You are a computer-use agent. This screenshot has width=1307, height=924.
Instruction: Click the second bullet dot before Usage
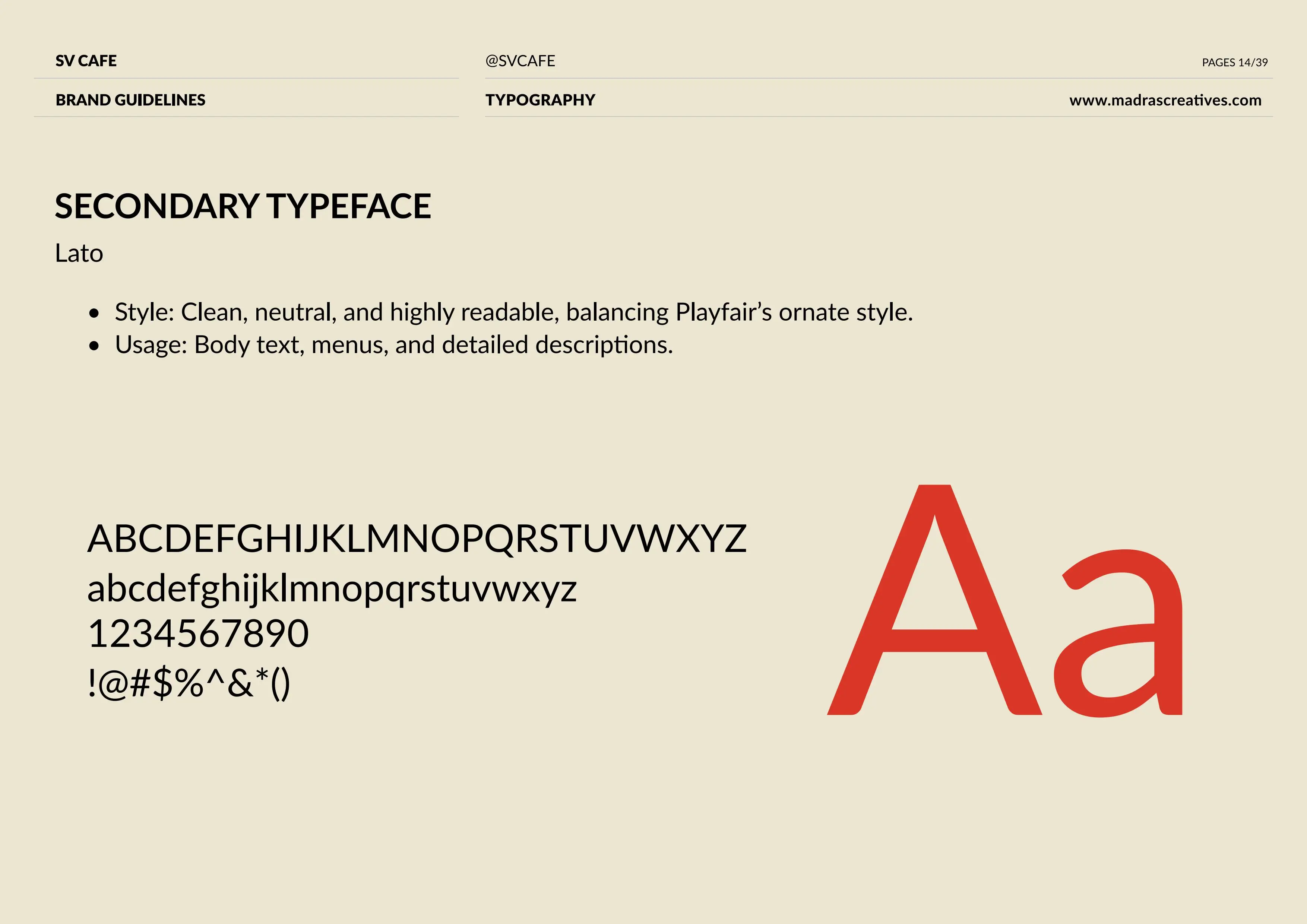[94, 346]
